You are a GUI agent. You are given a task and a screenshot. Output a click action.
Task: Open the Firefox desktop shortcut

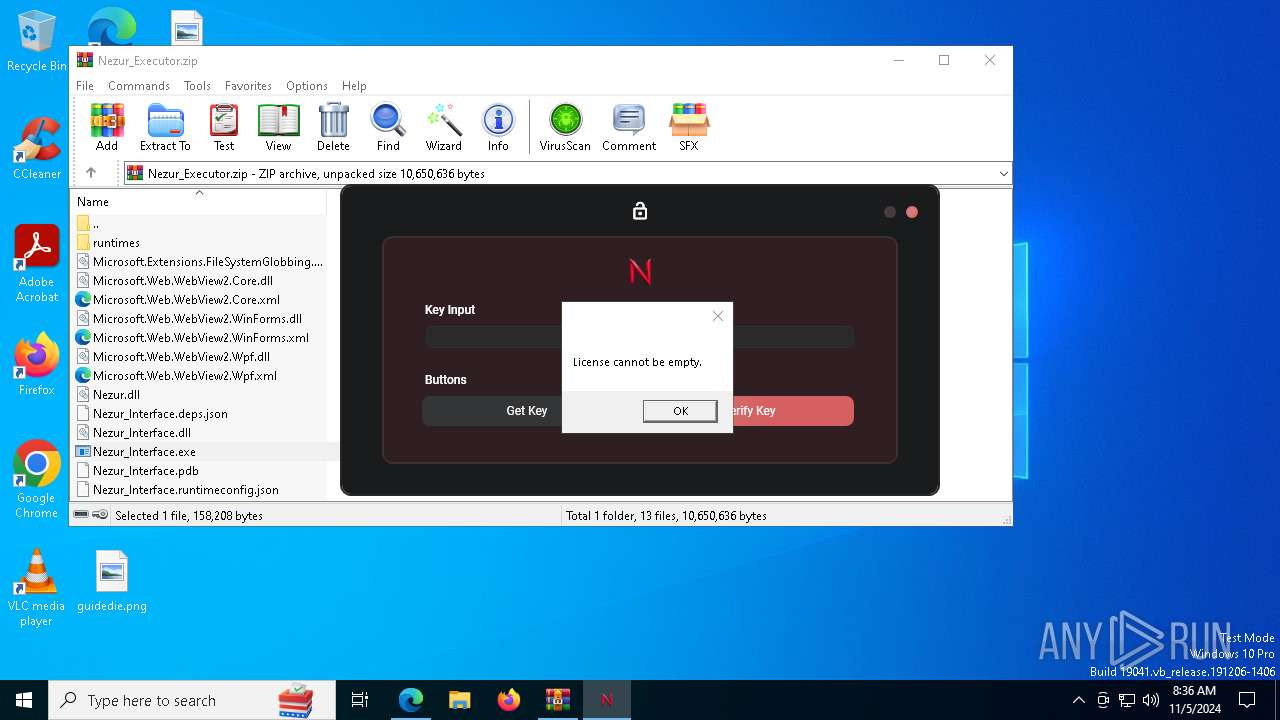(37, 365)
